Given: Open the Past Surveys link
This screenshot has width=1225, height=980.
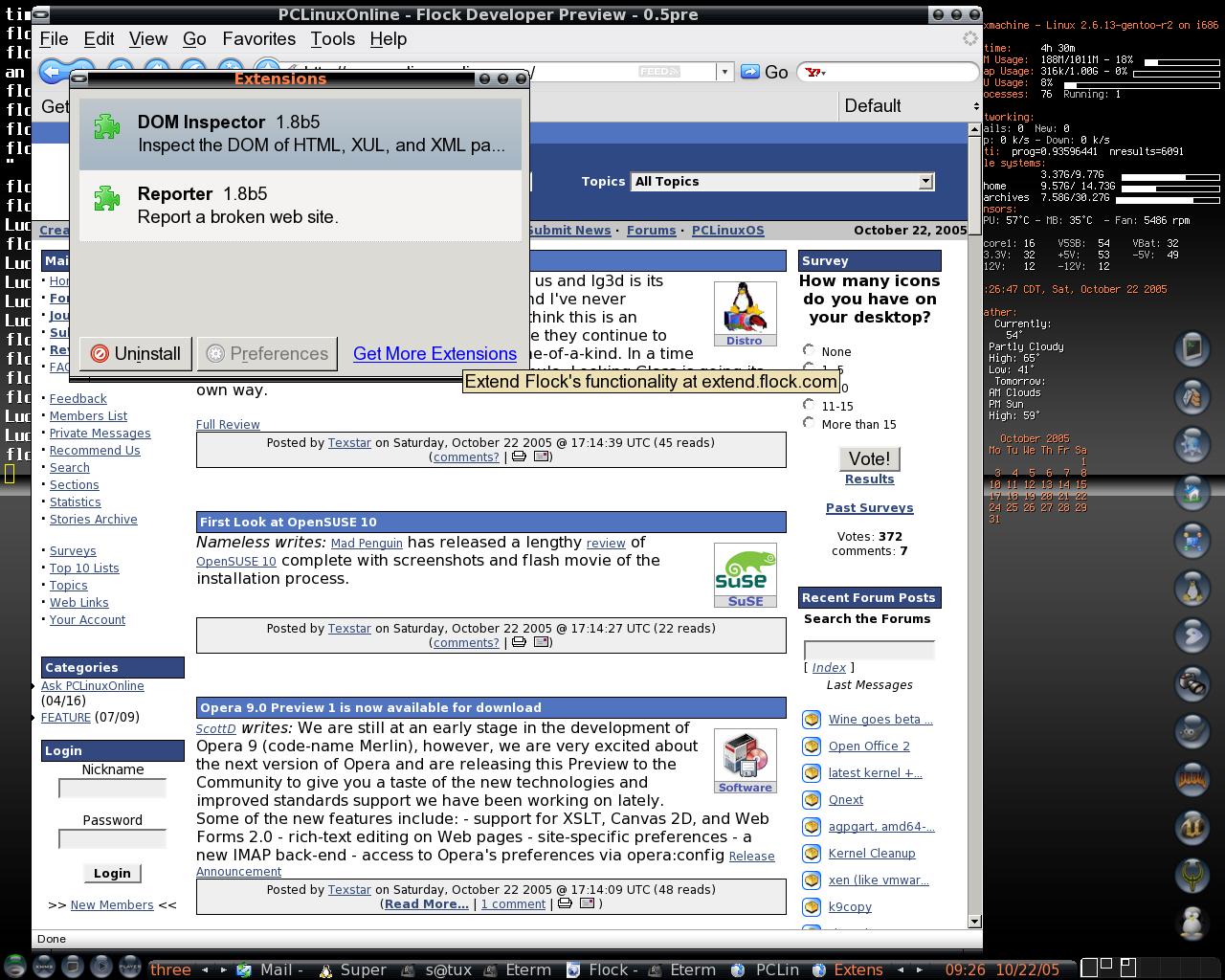Looking at the screenshot, I should point(869,508).
